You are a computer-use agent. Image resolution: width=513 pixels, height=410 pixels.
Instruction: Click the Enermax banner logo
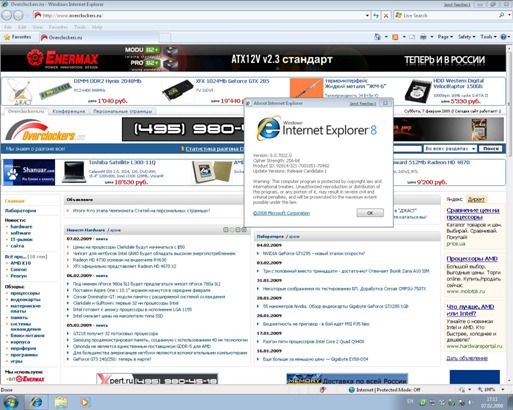pos(63,58)
